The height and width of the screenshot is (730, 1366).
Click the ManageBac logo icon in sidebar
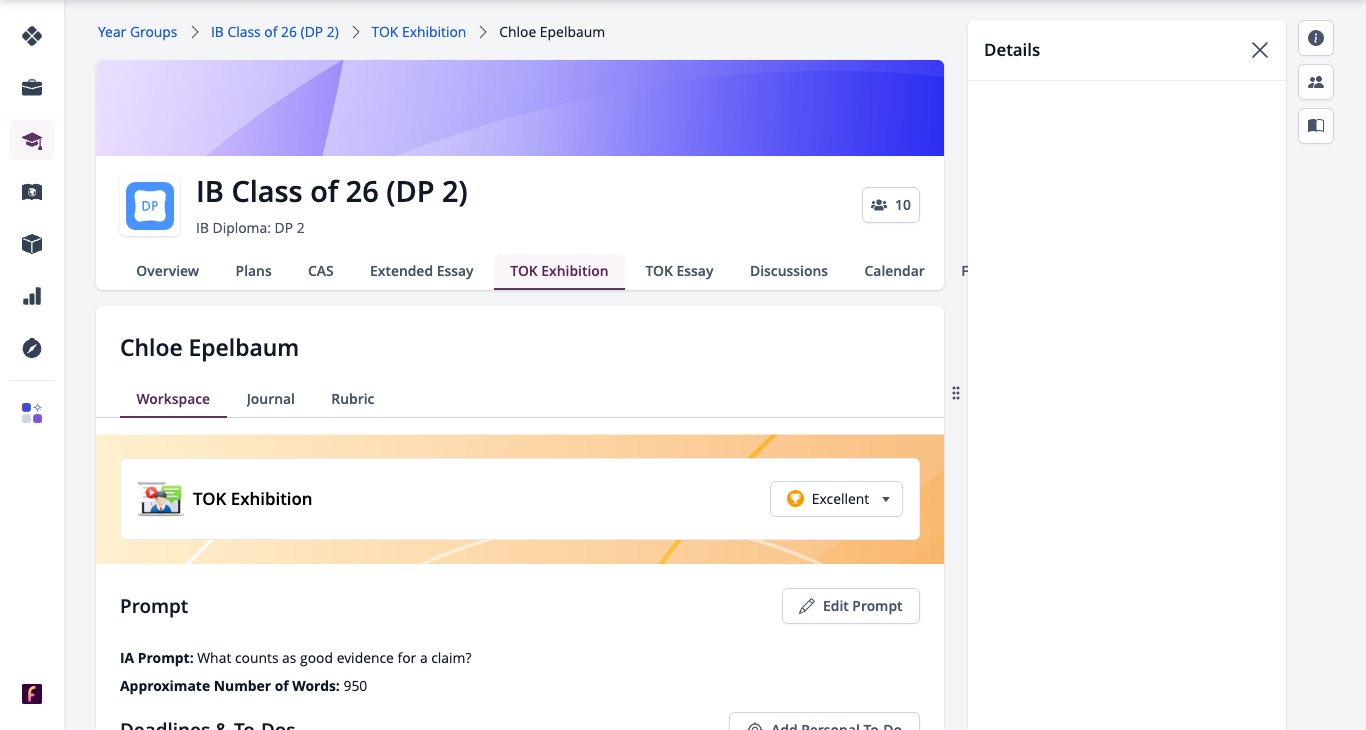pos(32,36)
